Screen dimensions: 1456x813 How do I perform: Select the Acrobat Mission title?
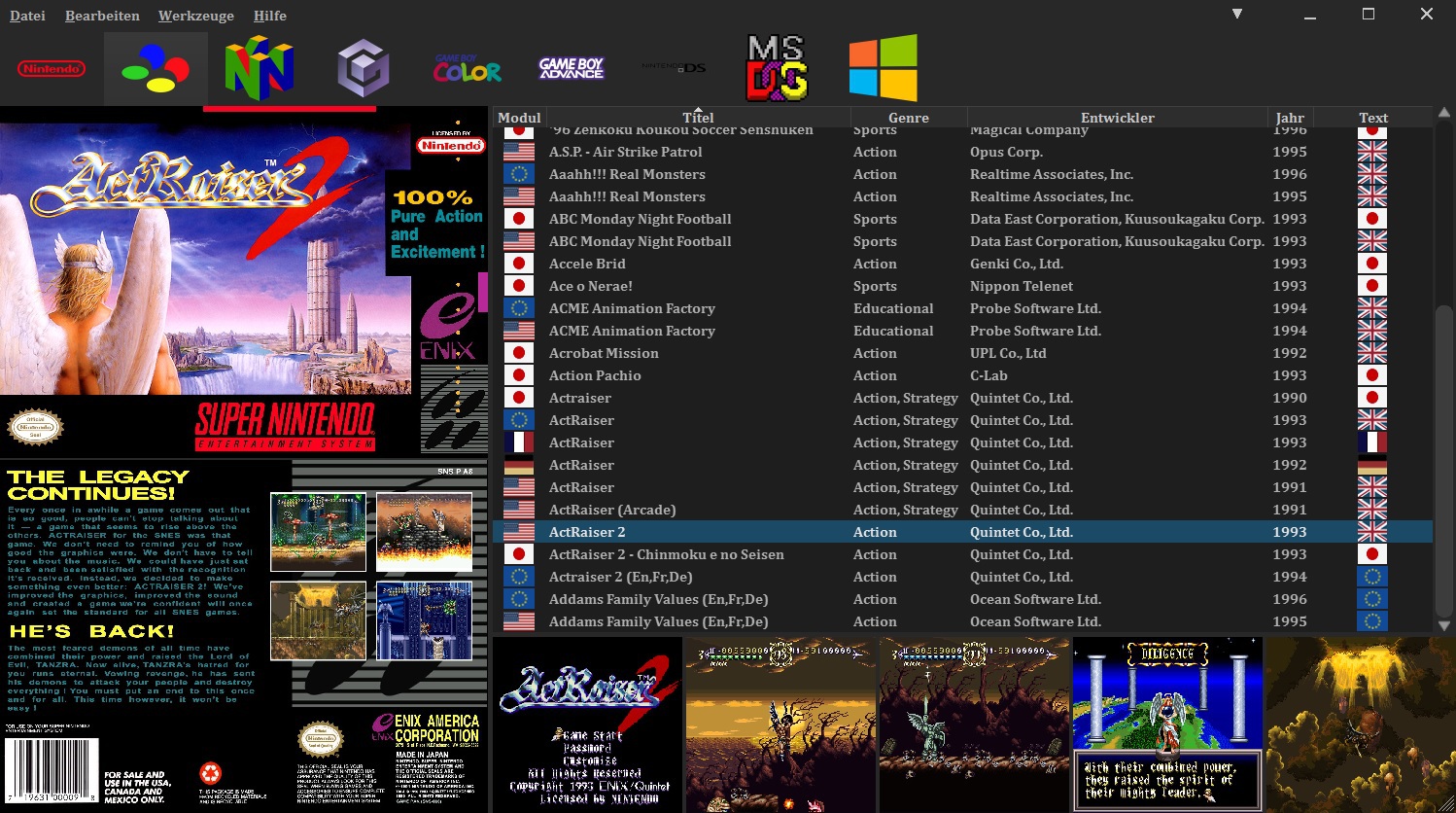[604, 353]
